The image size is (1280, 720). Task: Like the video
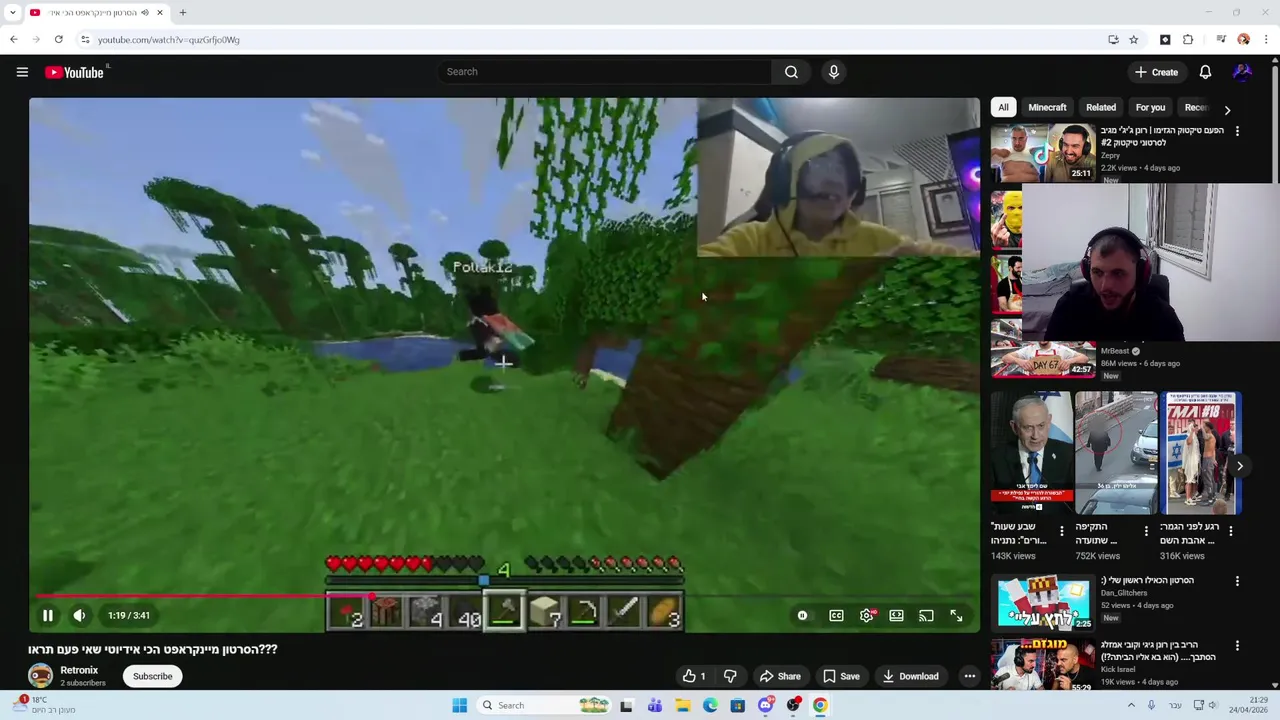[x=694, y=677]
